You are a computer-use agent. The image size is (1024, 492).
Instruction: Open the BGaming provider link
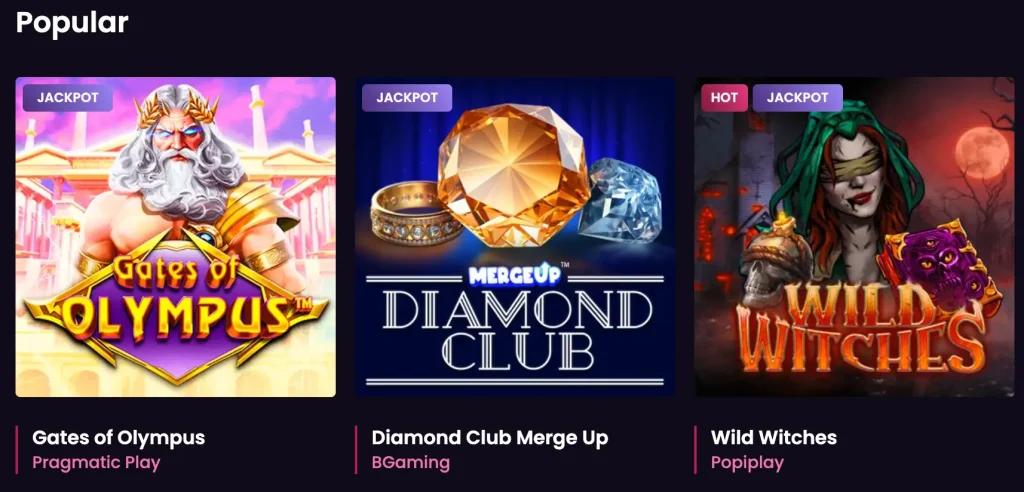pyautogui.click(x=411, y=463)
